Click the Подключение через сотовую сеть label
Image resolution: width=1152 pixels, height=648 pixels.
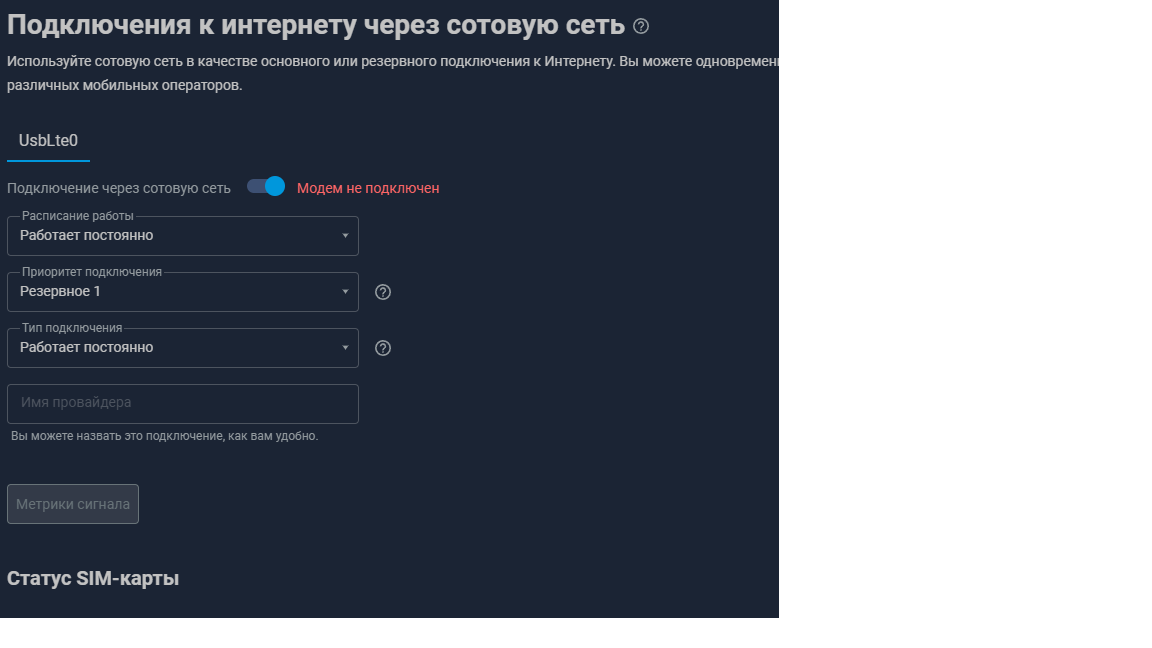tap(119, 189)
